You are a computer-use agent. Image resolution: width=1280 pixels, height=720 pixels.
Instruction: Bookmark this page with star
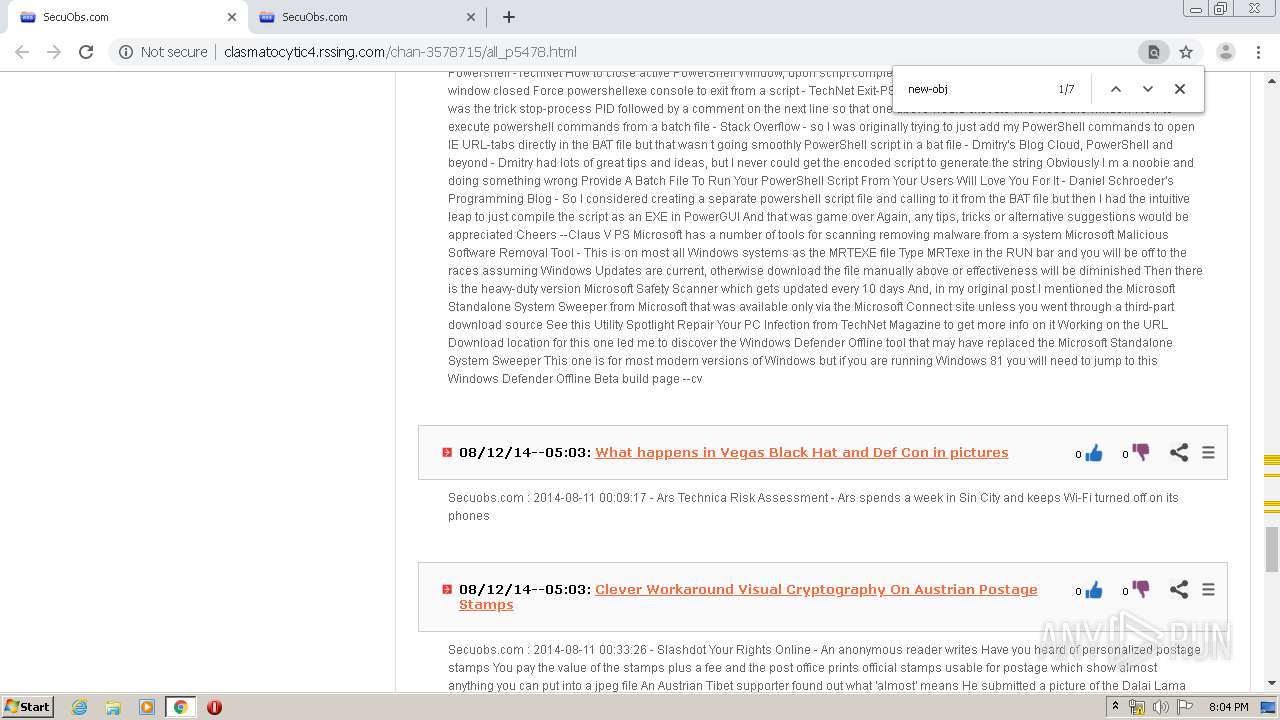click(x=1186, y=52)
